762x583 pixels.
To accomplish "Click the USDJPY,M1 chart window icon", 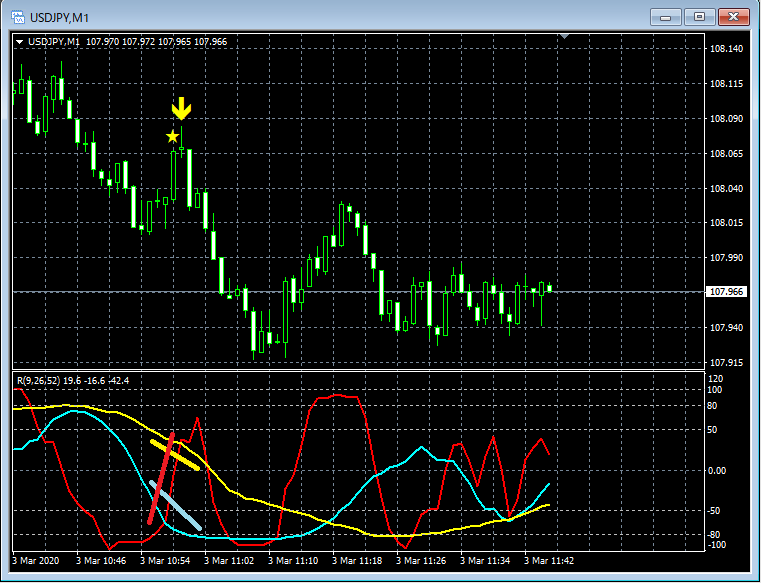I will pos(18,17).
